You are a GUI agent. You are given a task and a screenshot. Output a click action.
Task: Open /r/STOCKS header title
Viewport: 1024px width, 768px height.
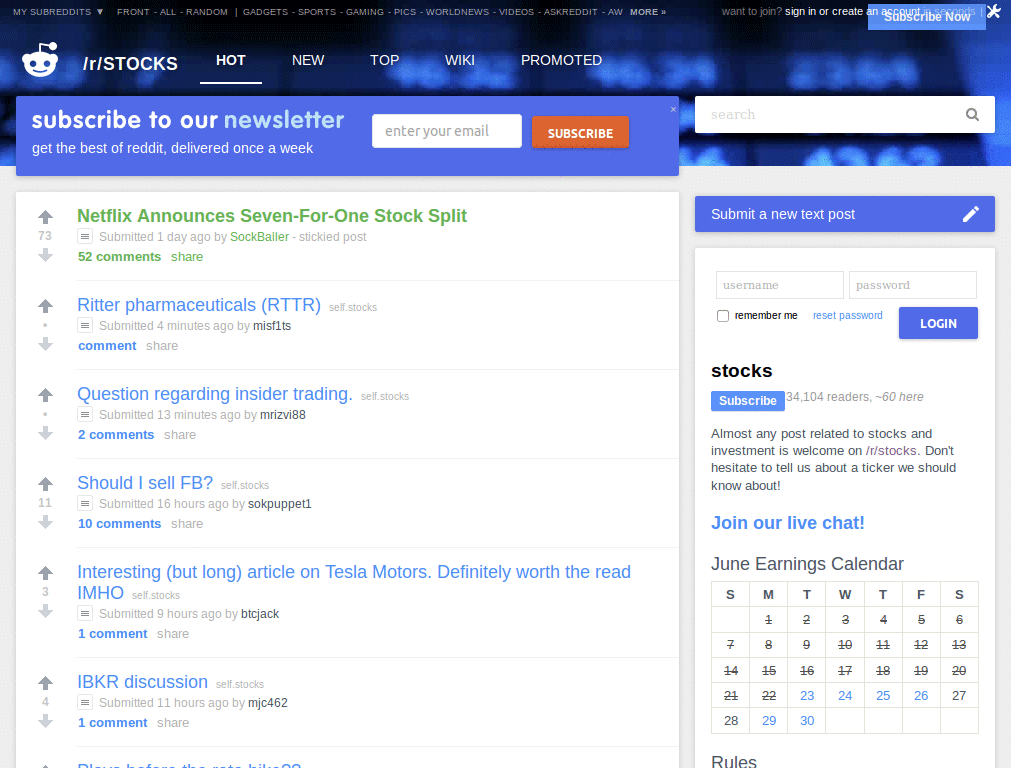[130, 63]
